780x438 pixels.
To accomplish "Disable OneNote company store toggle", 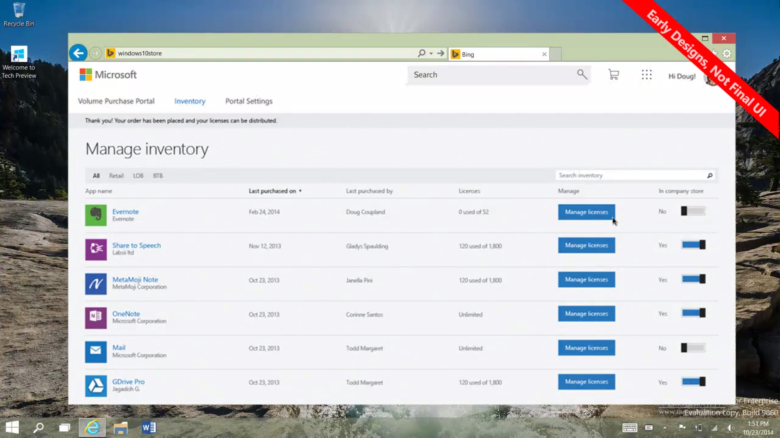I will [x=693, y=313].
